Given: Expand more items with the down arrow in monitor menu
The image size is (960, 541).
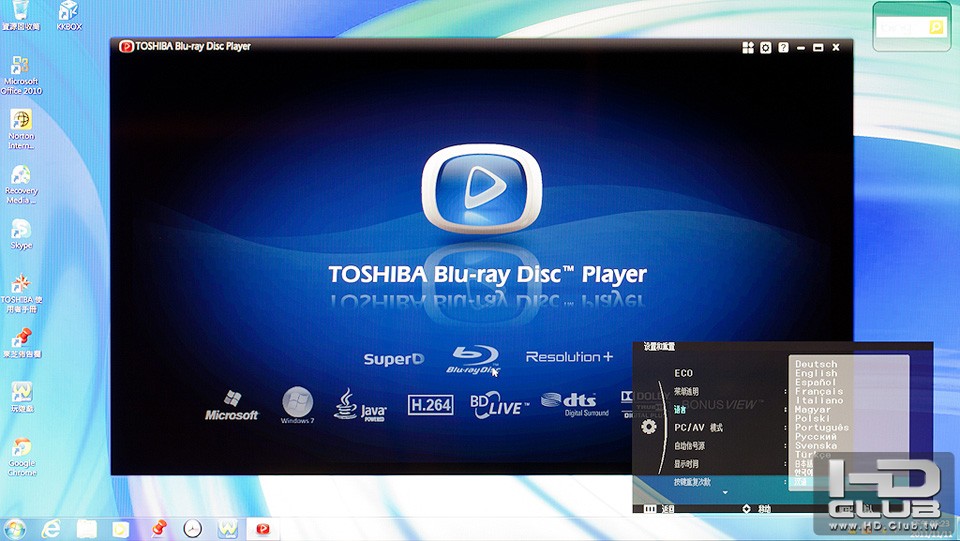Looking at the screenshot, I should tap(725, 493).
